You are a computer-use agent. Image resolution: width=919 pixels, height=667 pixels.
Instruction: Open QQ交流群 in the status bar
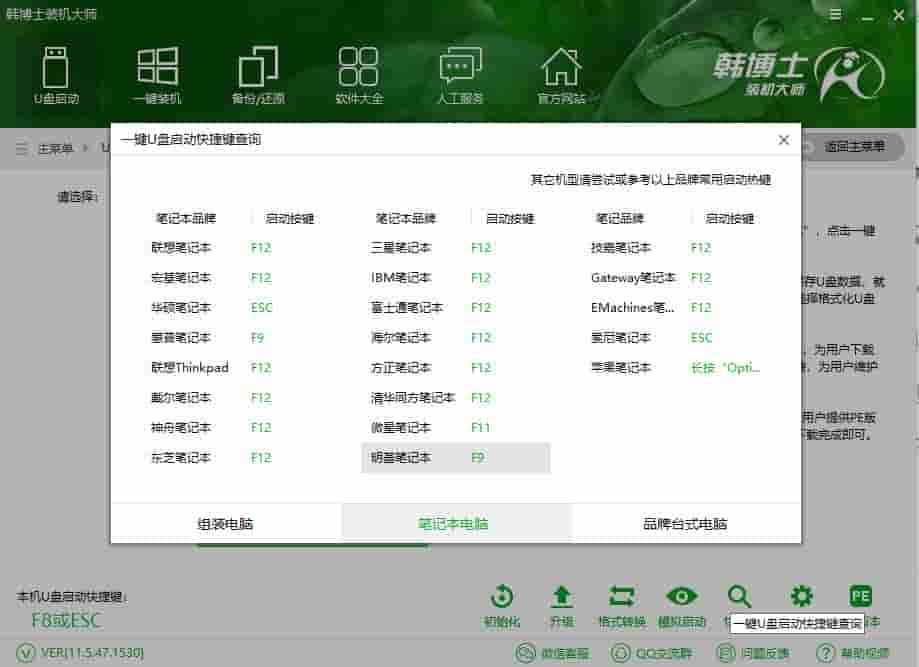pos(651,653)
